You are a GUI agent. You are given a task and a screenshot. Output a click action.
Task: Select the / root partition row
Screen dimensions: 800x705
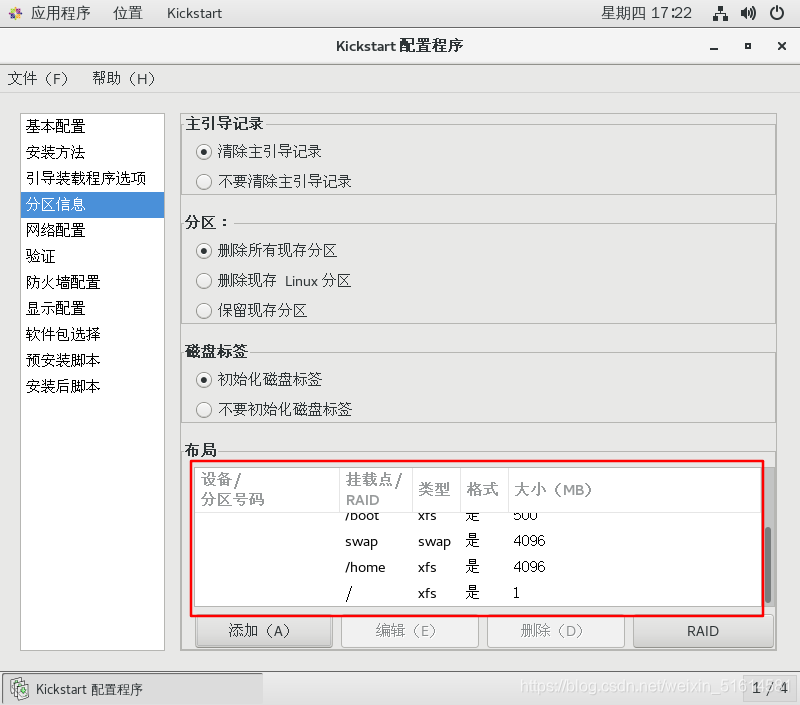coord(478,593)
